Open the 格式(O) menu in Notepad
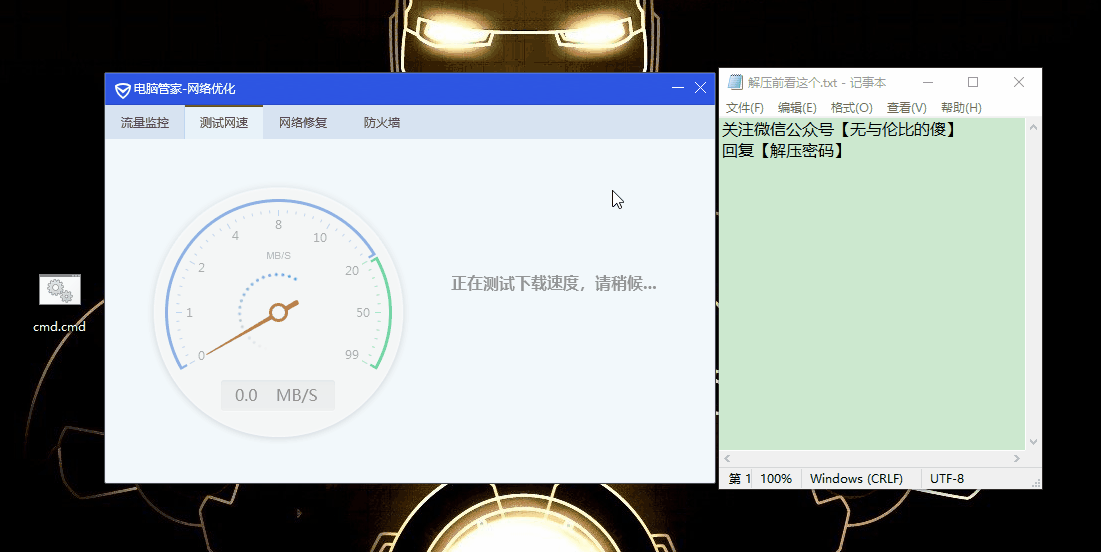 [851, 107]
